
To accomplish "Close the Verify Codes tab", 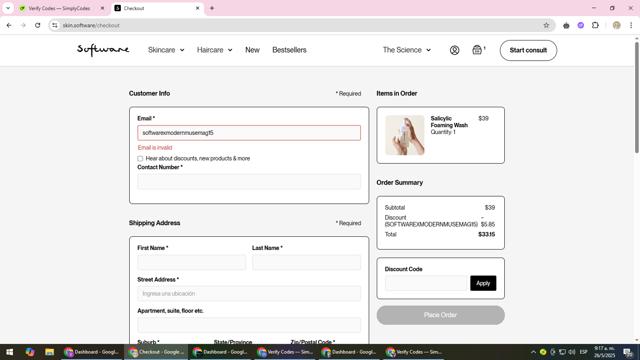I will coord(102,8).
